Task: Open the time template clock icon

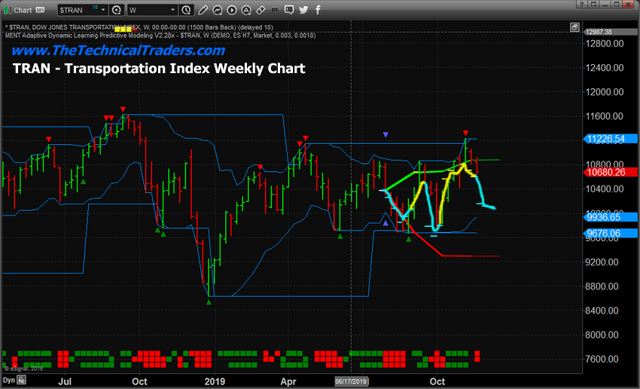Action: (x=186, y=10)
